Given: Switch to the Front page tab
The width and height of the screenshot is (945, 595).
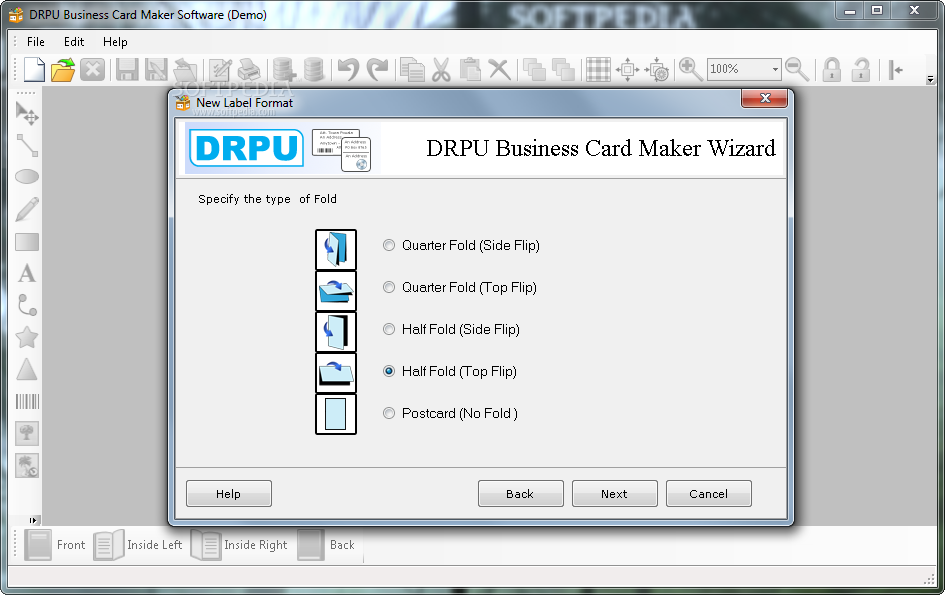Looking at the screenshot, I should pos(55,545).
